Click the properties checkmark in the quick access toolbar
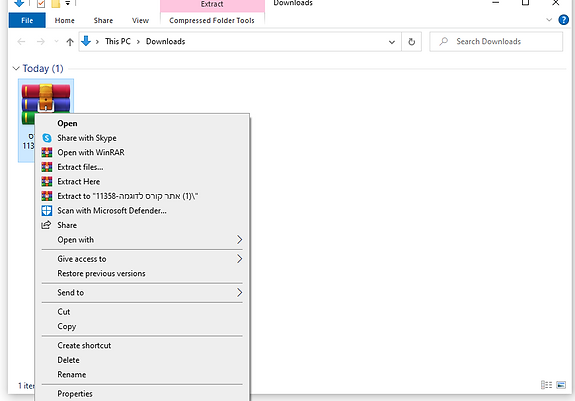Screen dimensions: 575x401 click(x=41, y=4)
